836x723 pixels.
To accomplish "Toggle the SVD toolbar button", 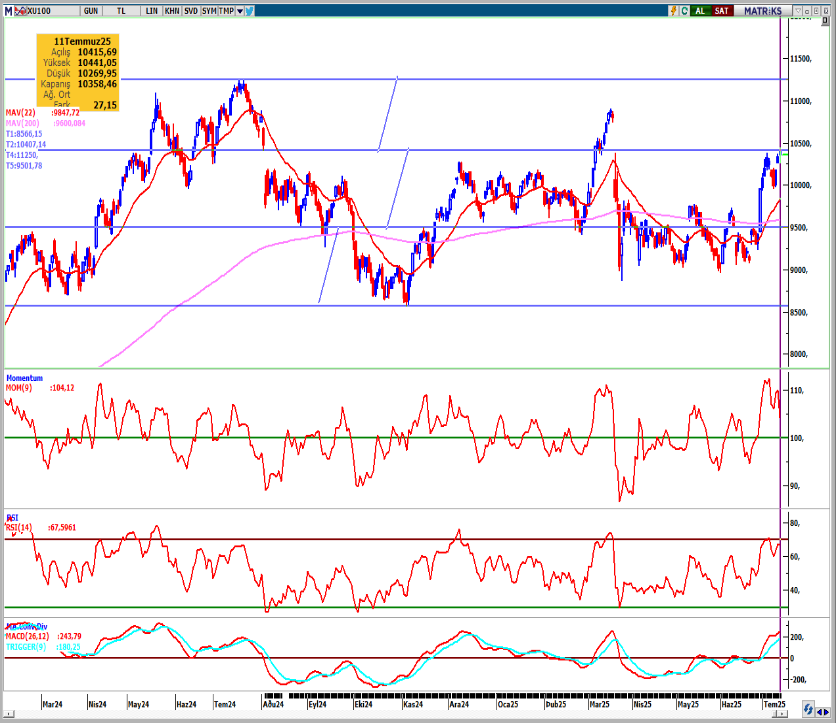I will click(191, 11).
